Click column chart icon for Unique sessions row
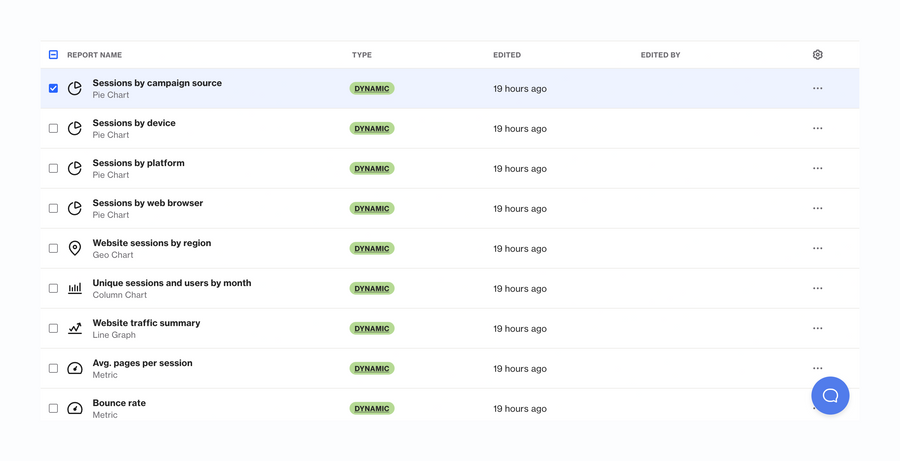 click(x=75, y=288)
